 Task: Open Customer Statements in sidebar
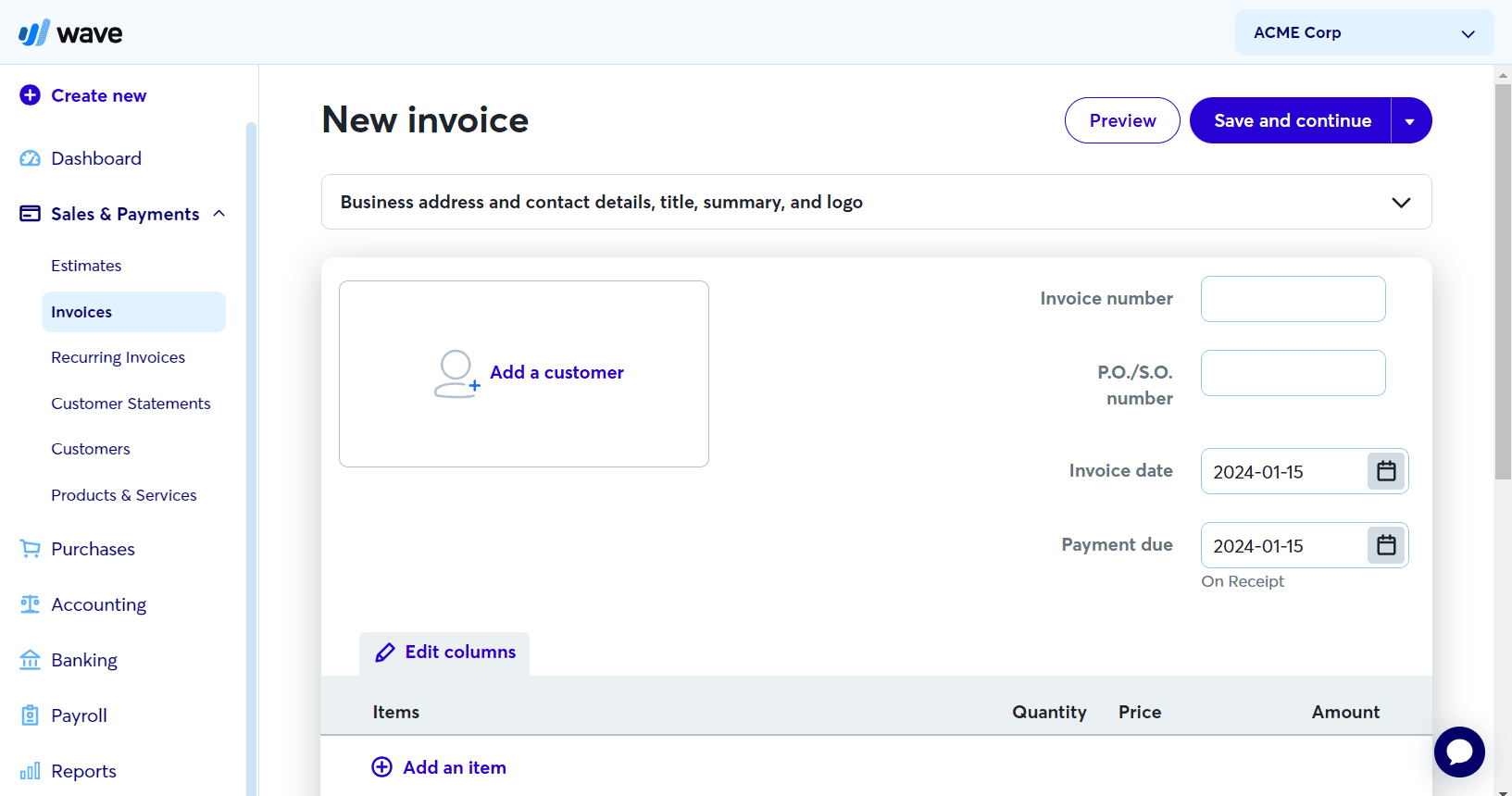click(x=131, y=404)
